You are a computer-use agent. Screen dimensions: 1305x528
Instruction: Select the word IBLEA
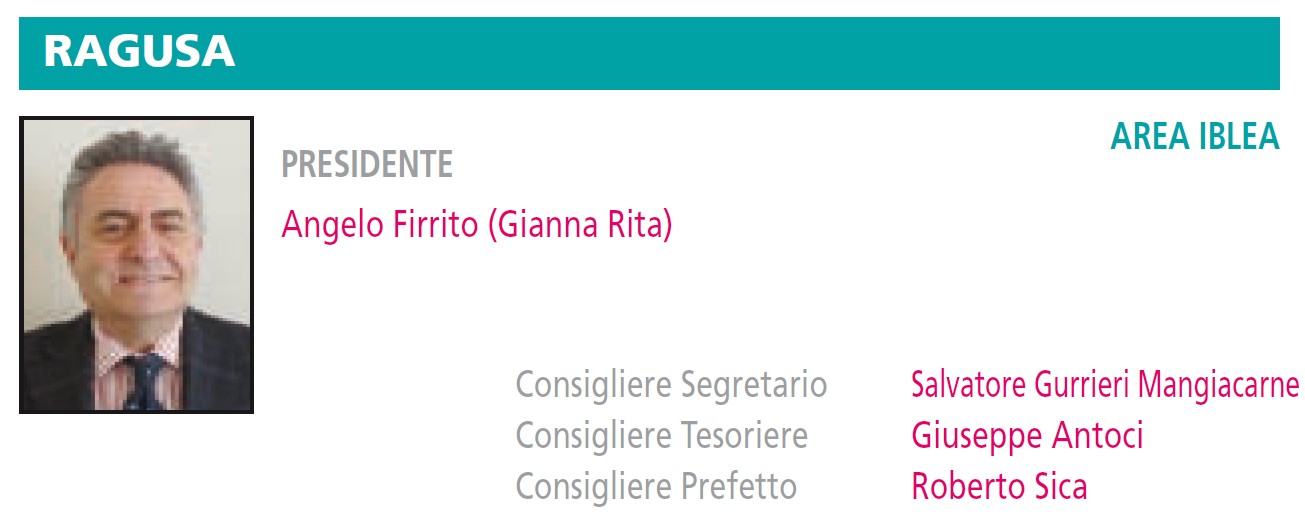click(1238, 137)
